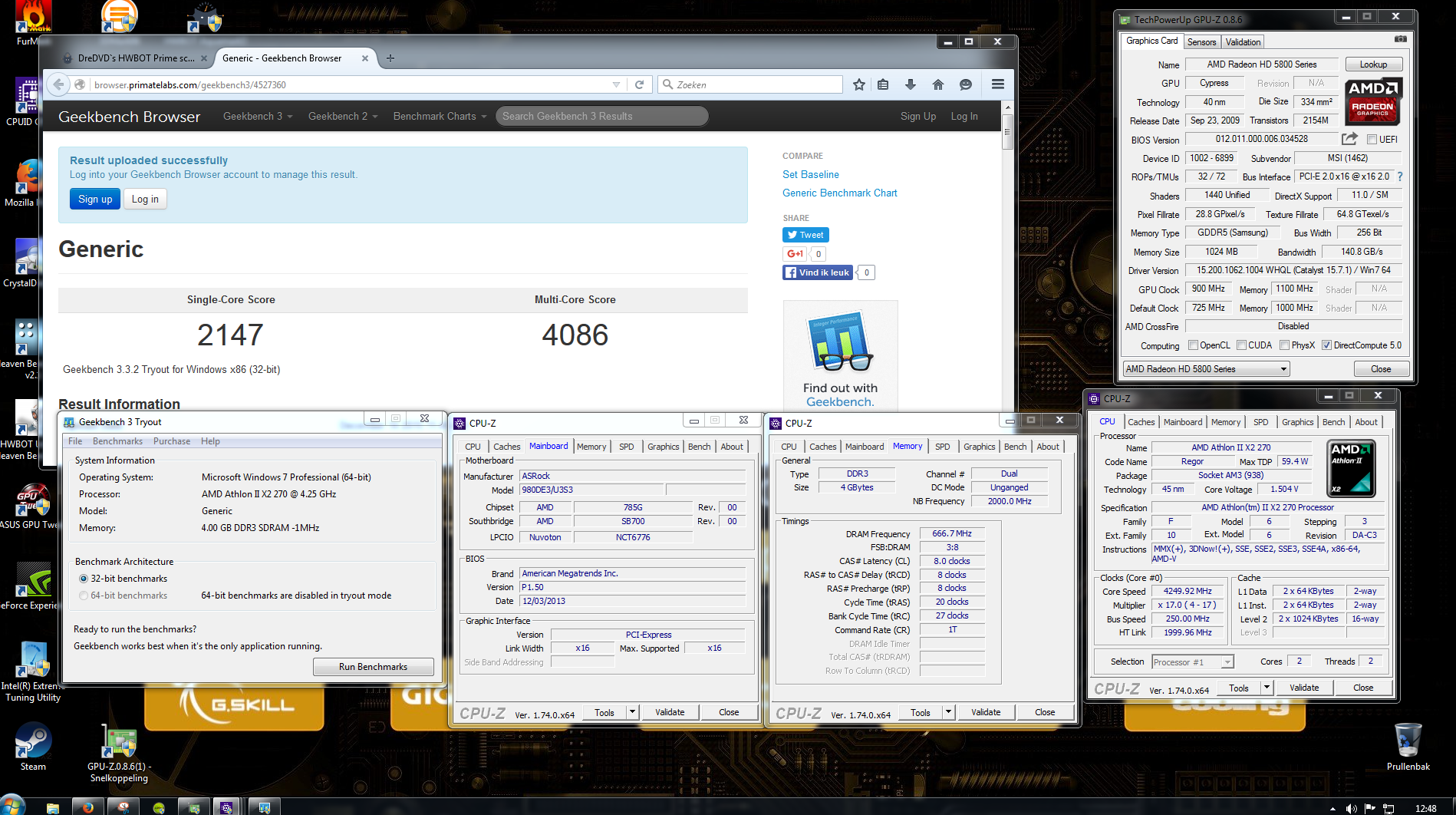Image resolution: width=1456 pixels, height=815 pixels.
Task: Click Lookup button in GPU-Z
Action: coord(1373,64)
